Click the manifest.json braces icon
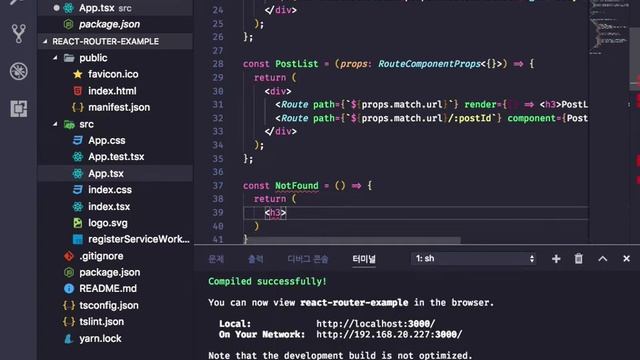640x360 pixels. tap(78, 107)
